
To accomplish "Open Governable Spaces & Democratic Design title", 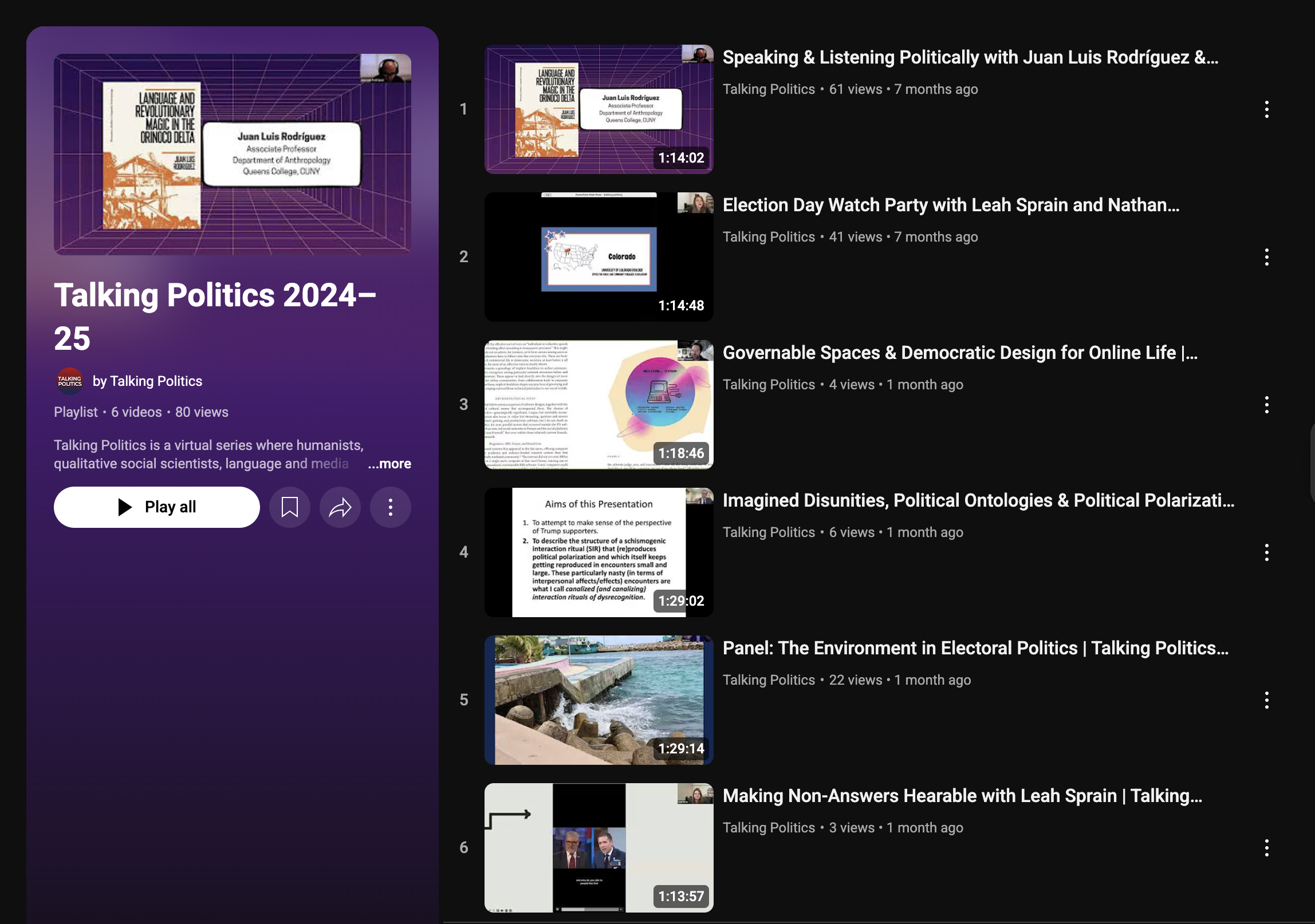I will (960, 353).
